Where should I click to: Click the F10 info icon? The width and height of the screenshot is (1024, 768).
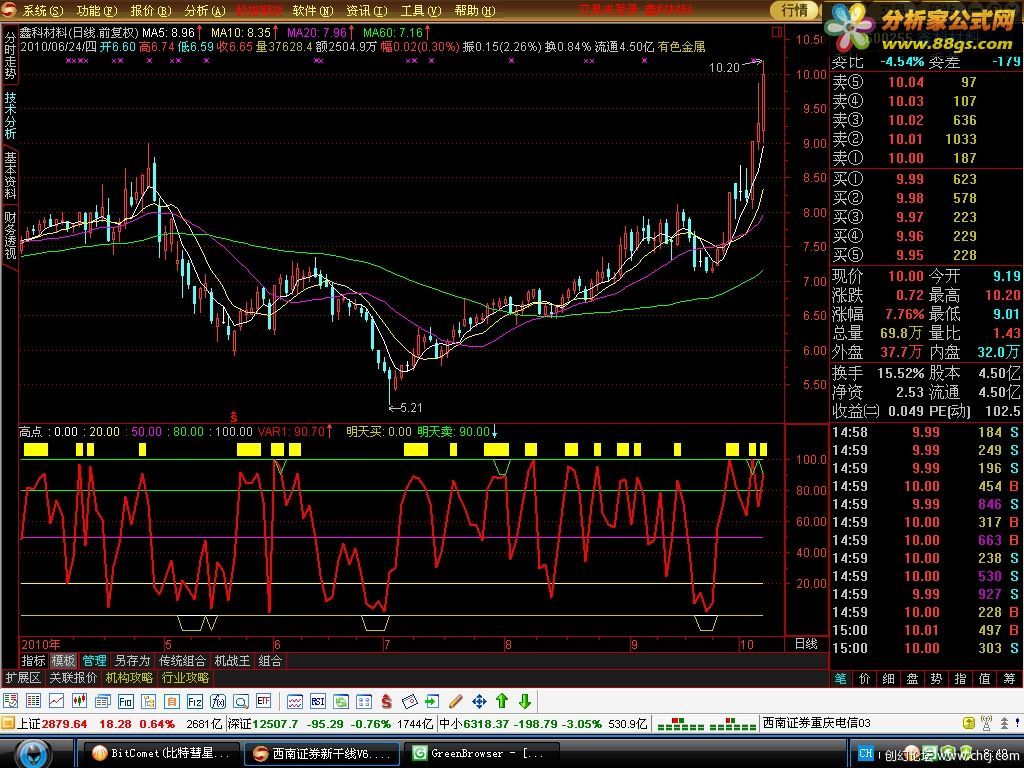tap(125, 701)
